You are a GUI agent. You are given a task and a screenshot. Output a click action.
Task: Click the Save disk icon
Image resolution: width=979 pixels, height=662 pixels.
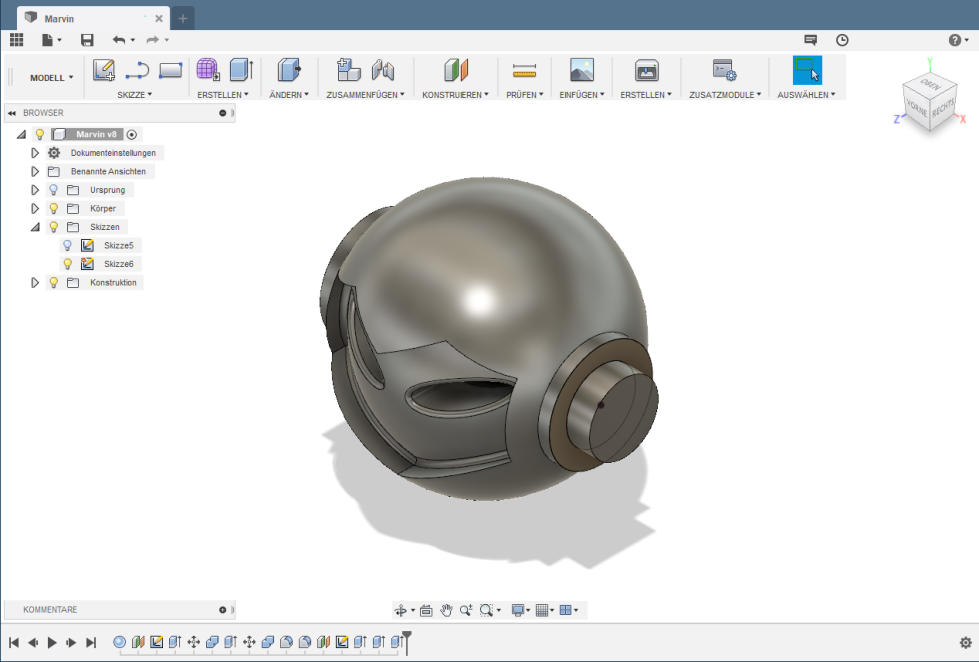(87, 40)
